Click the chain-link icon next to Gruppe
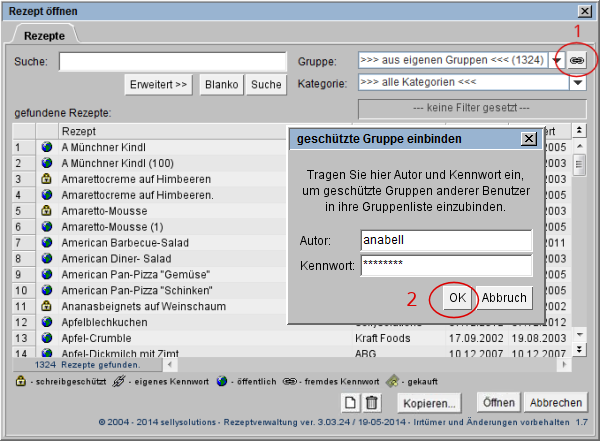The width and height of the screenshot is (600, 441). 577,61
